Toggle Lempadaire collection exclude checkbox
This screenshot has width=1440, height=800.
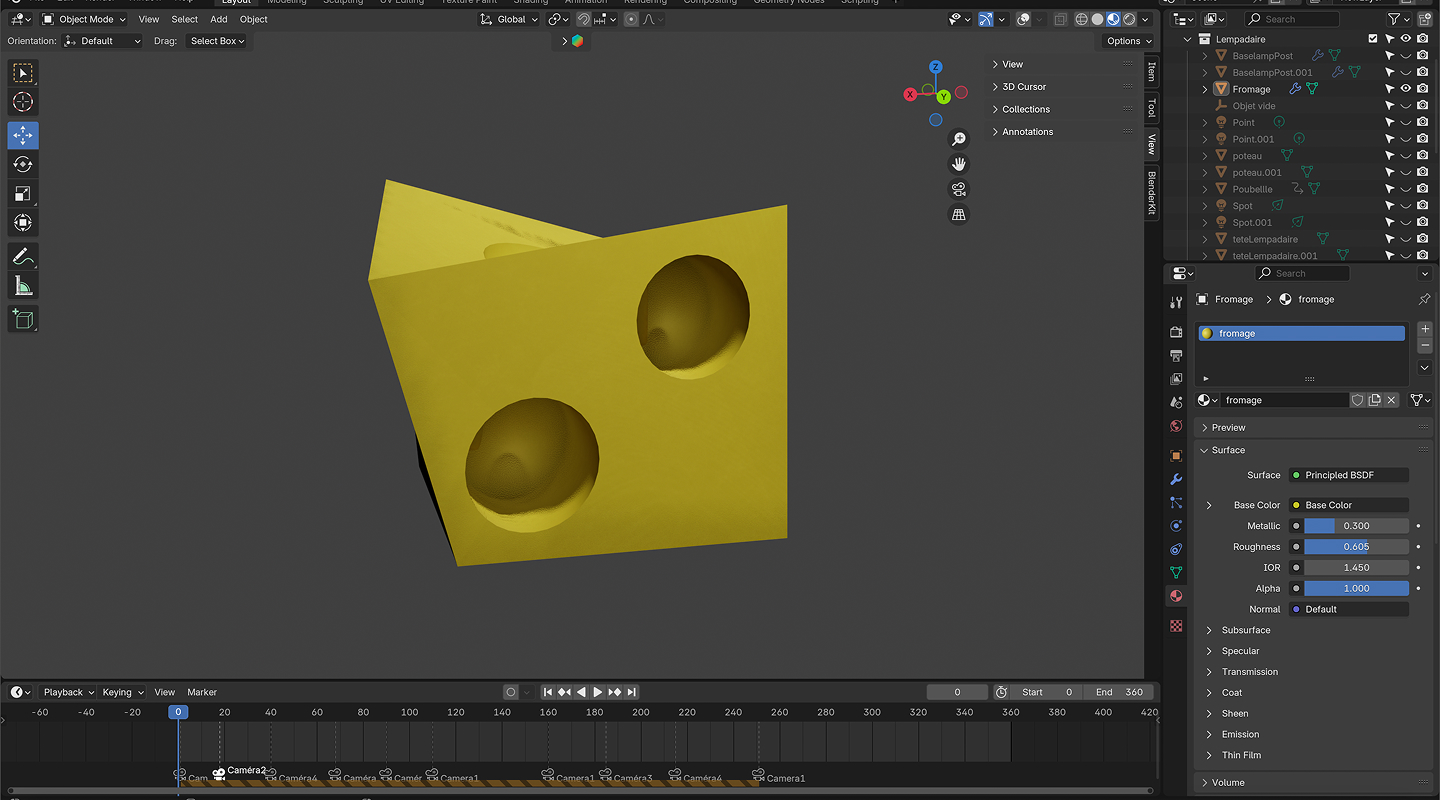click(1373, 39)
